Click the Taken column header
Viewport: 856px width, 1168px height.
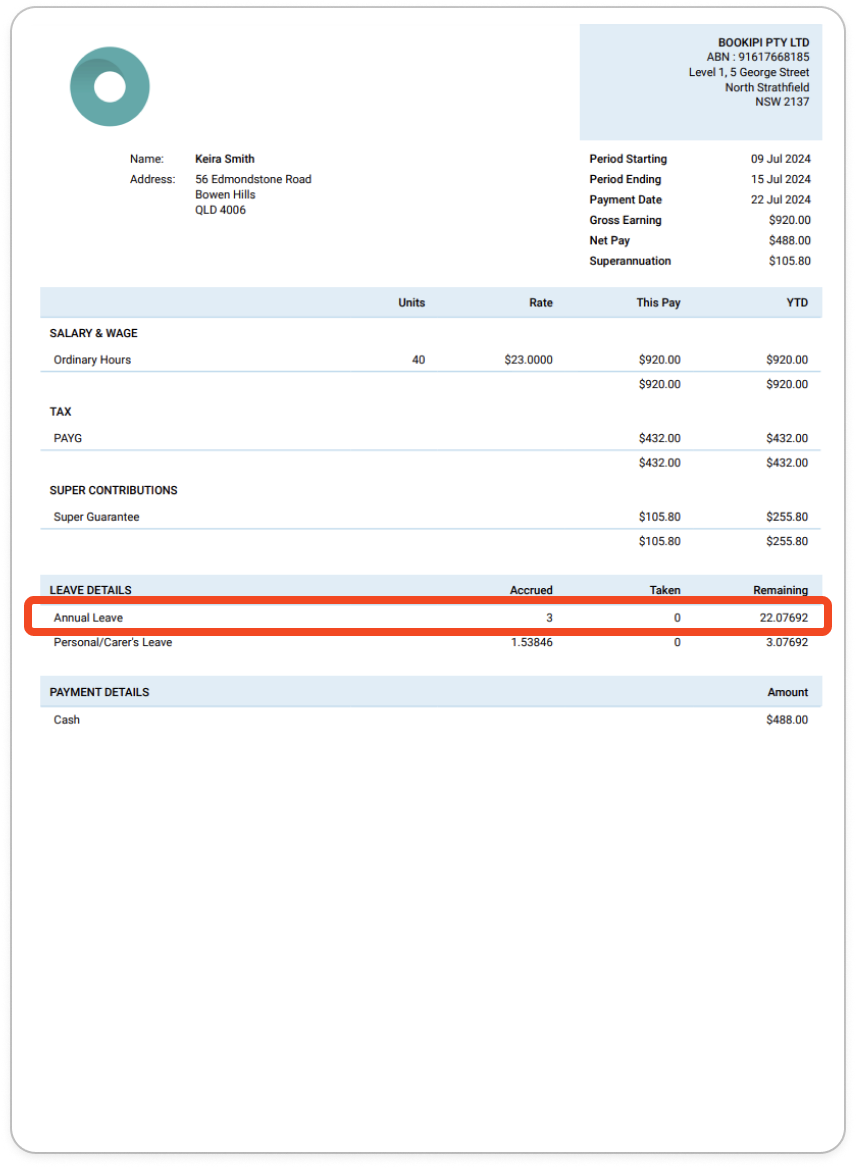pyautogui.click(x=665, y=590)
